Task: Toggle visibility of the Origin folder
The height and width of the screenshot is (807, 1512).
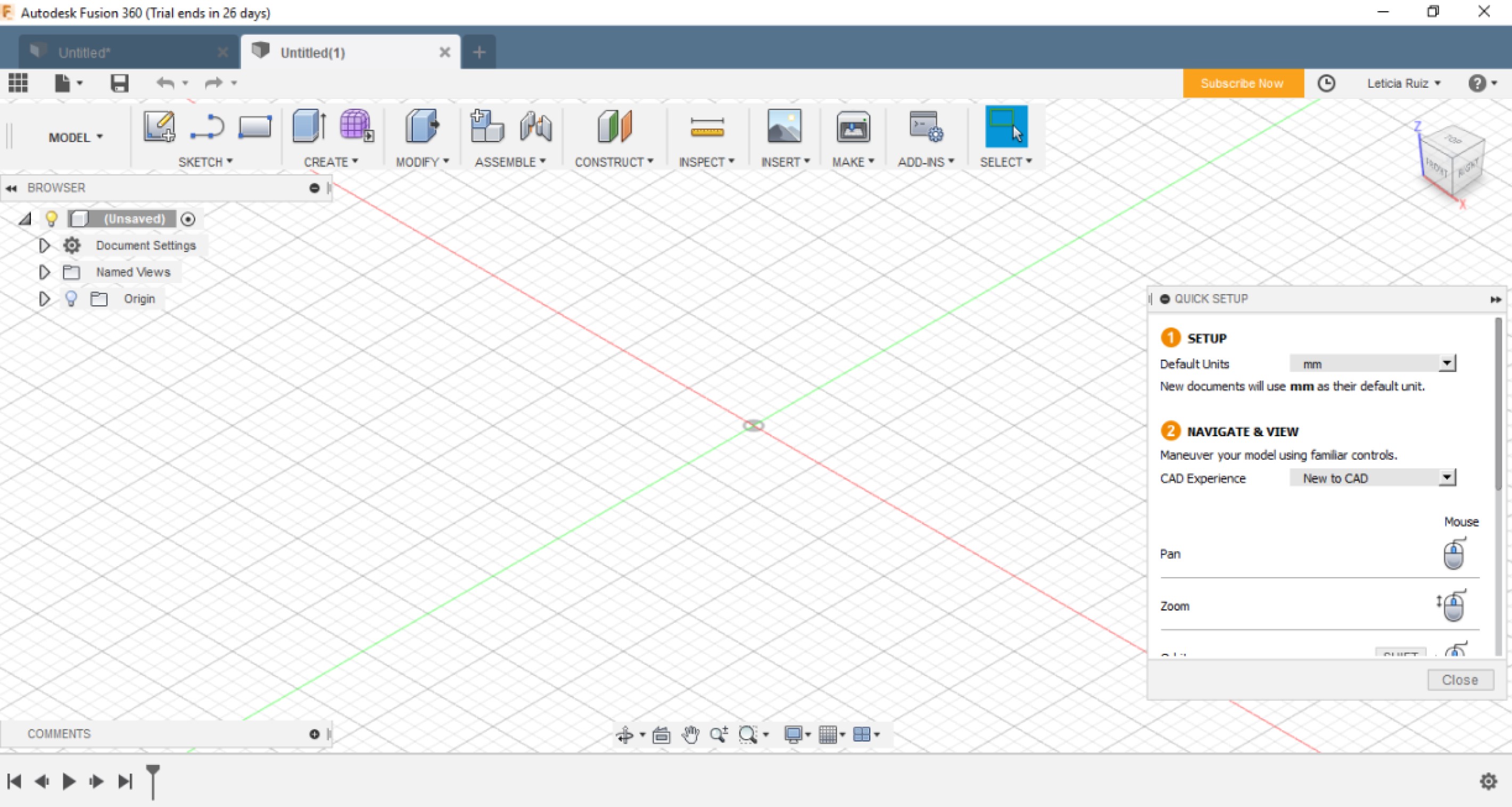Action: [x=71, y=299]
